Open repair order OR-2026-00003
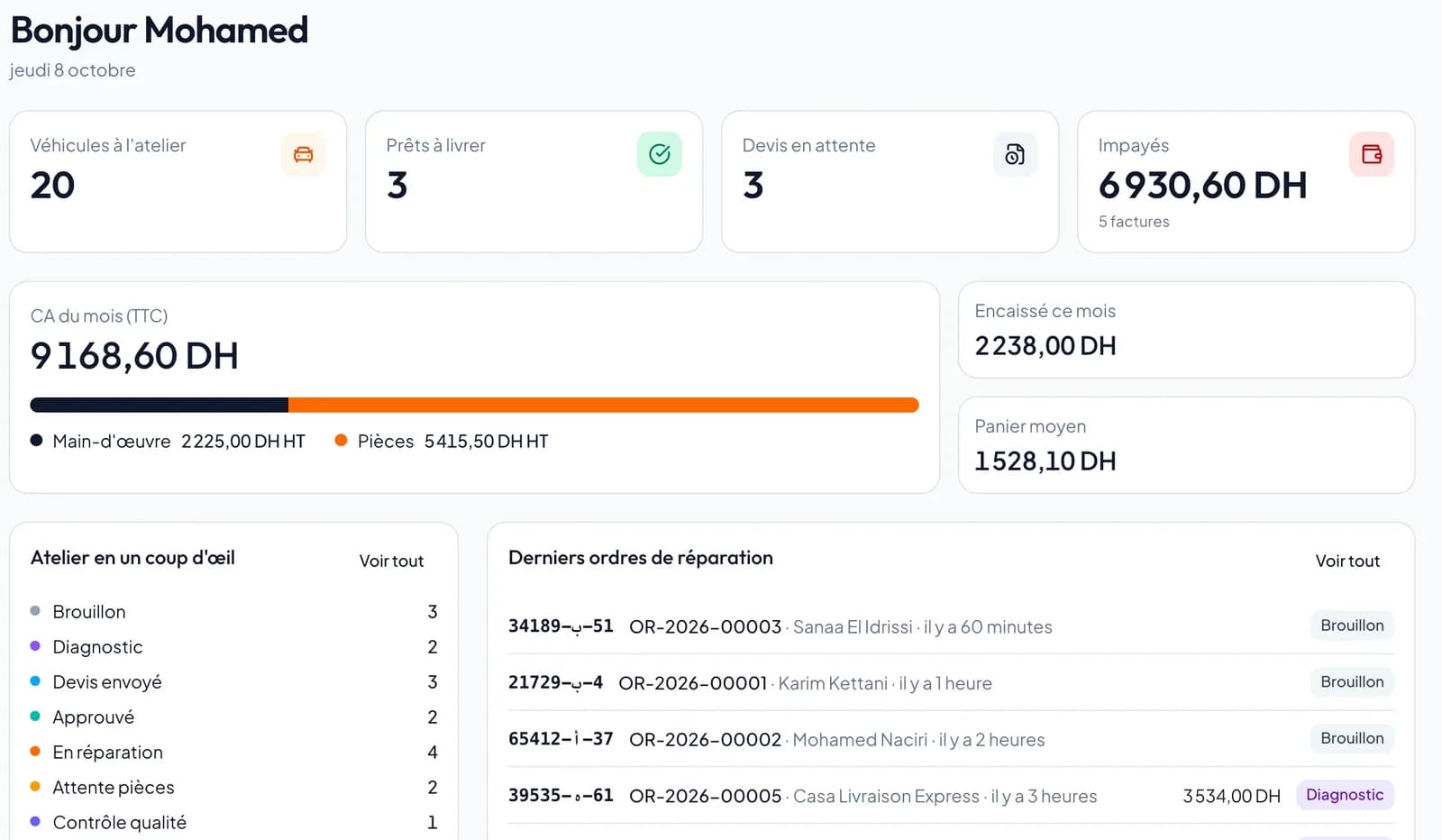The image size is (1442, 840). pos(951,626)
